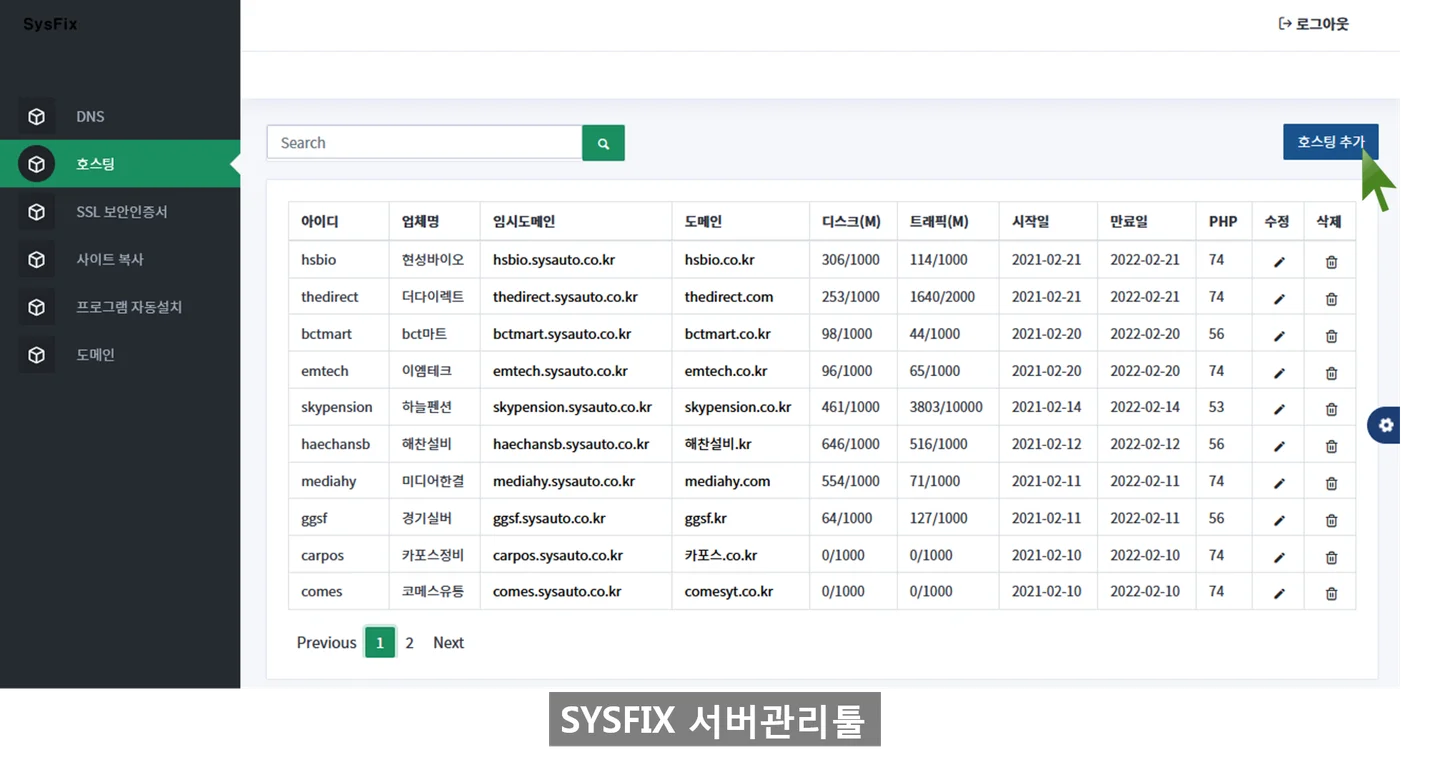This screenshot has height=762, width=1430.
Task: Click 하늘펜션 company name cell
Action: [x=427, y=407]
